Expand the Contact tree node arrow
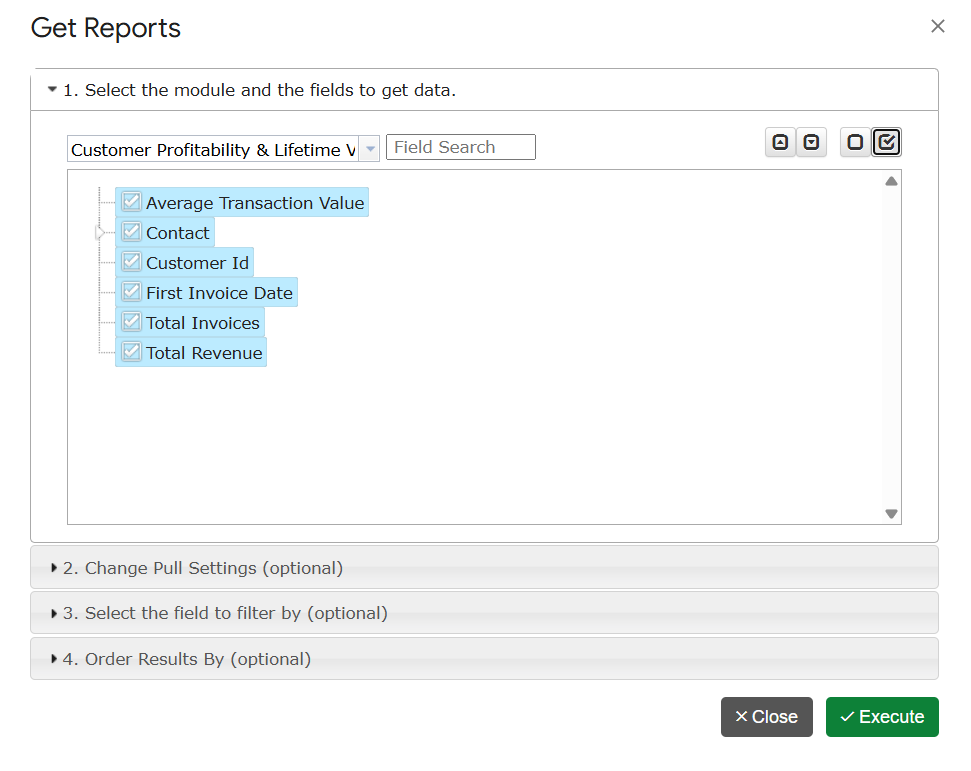This screenshot has width=971, height=771. pyautogui.click(x=99, y=233)
